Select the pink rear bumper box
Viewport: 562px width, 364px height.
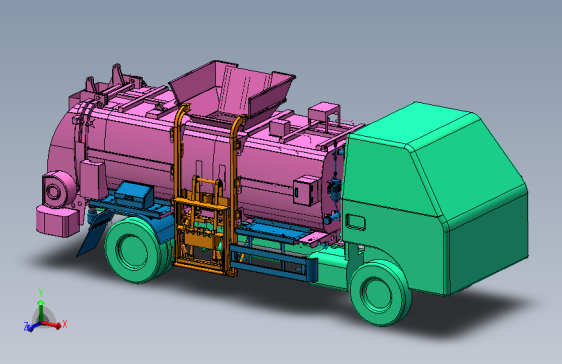tap(58, 220)
